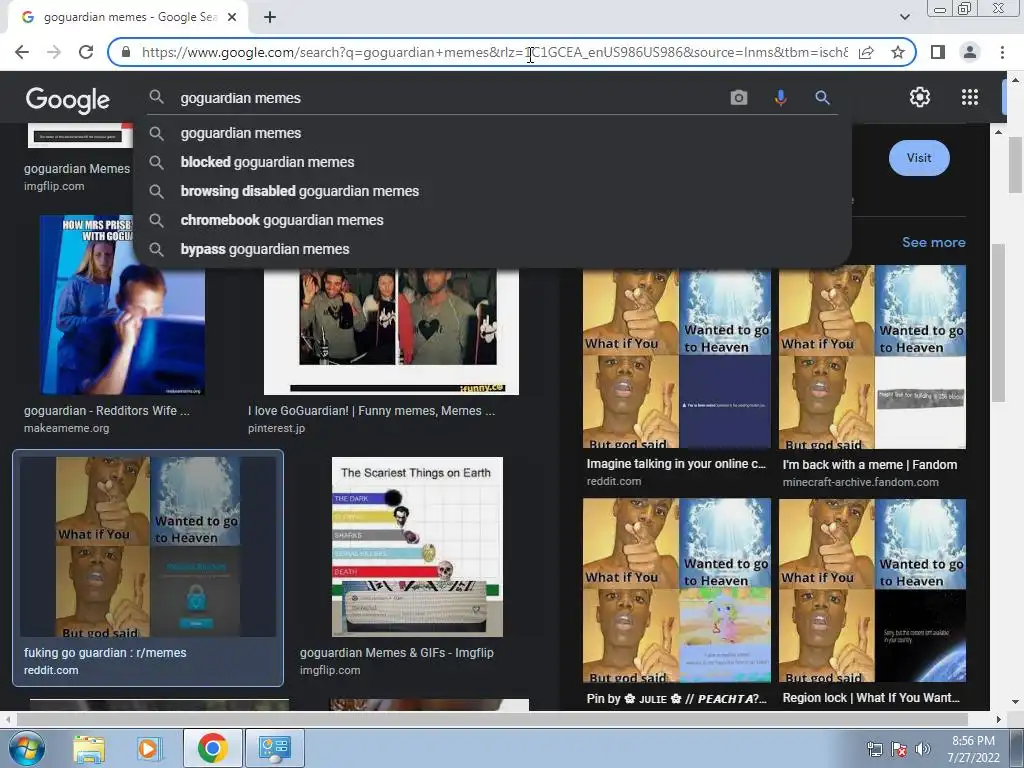Click the image side panel scrollbar thumb
The image size is (1024, 768).
[998, 323]
